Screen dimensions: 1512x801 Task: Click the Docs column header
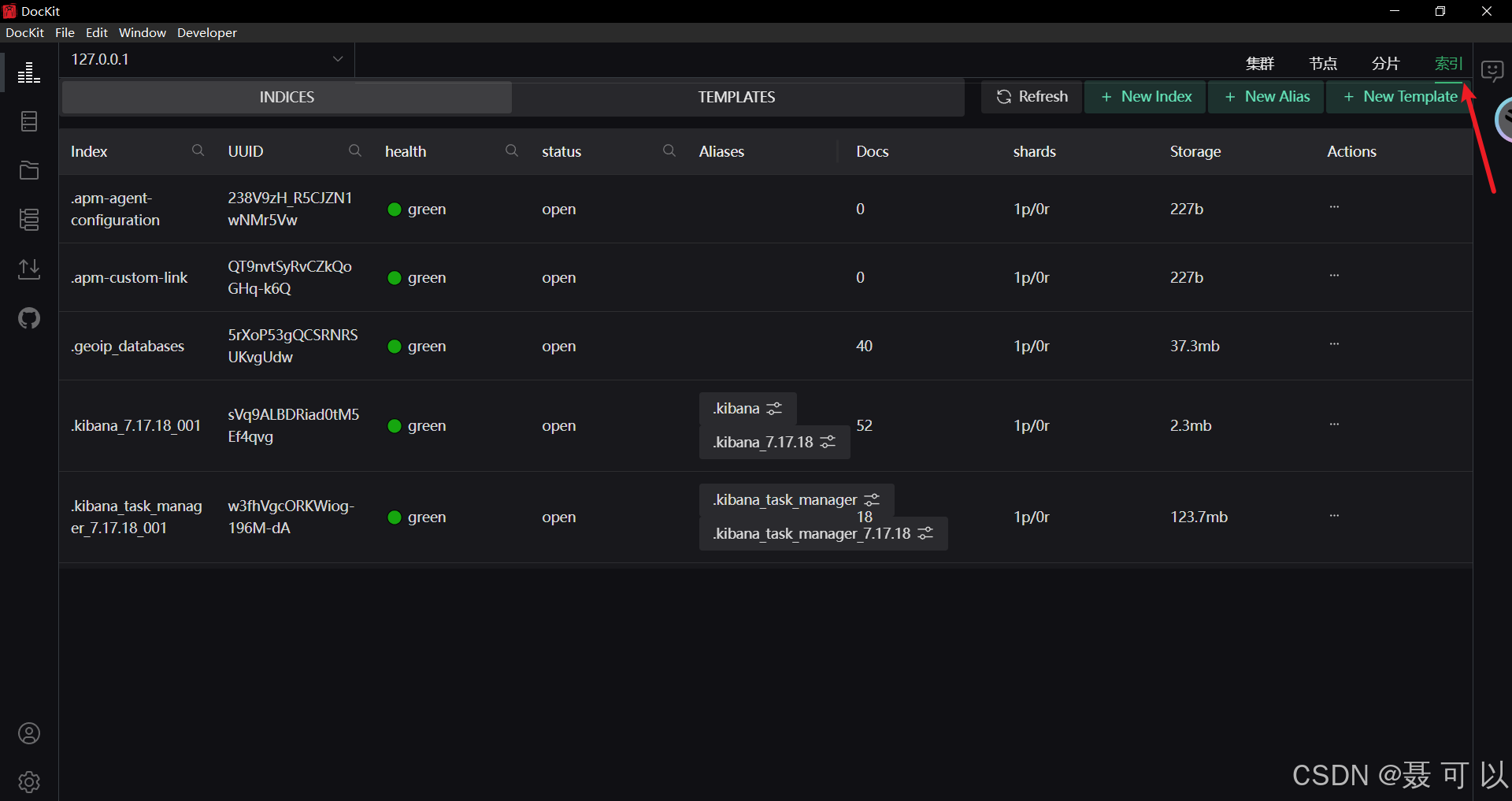point(873,151)
